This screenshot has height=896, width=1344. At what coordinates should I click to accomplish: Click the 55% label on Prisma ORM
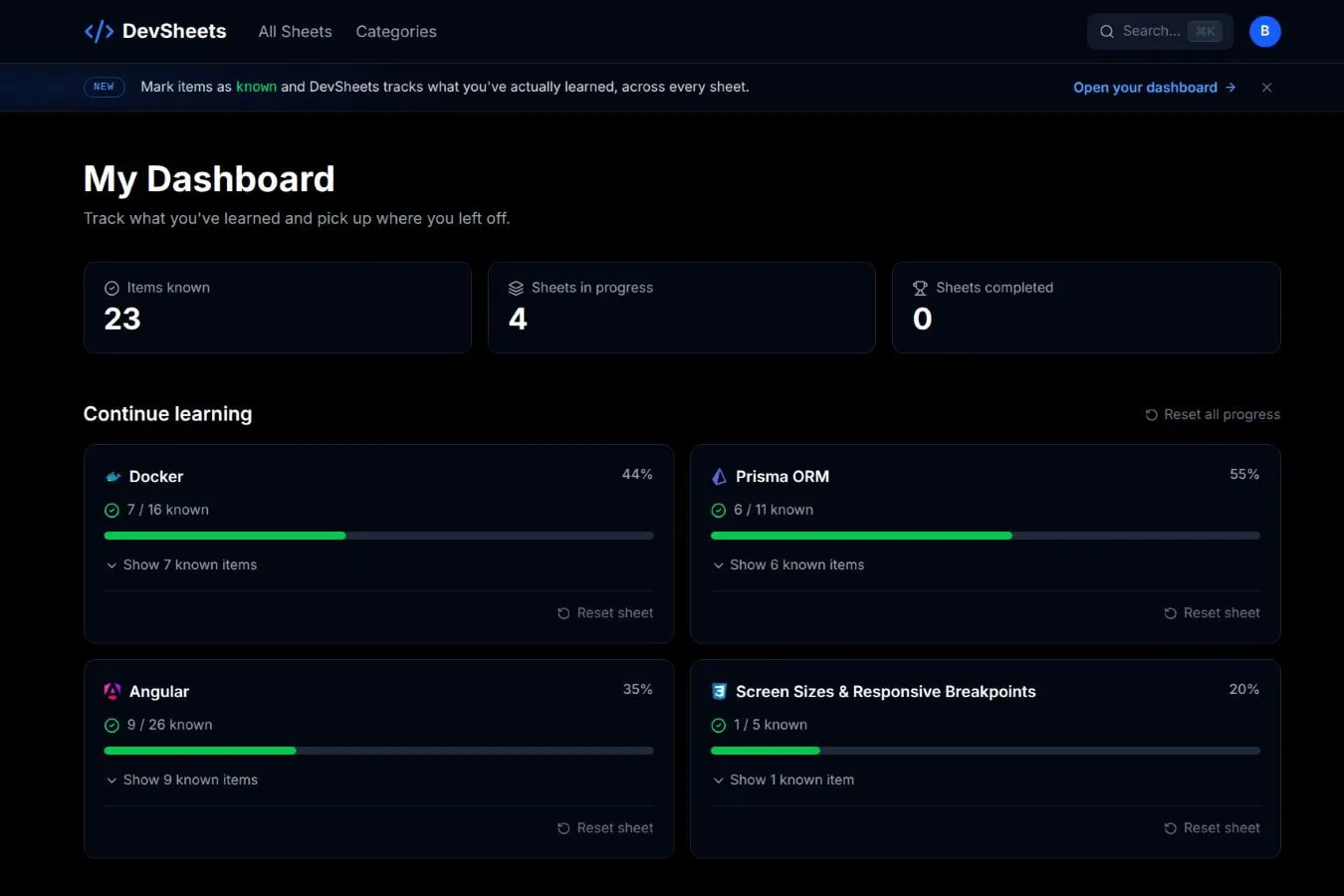pyautogui.click(x=1244, y=475)
